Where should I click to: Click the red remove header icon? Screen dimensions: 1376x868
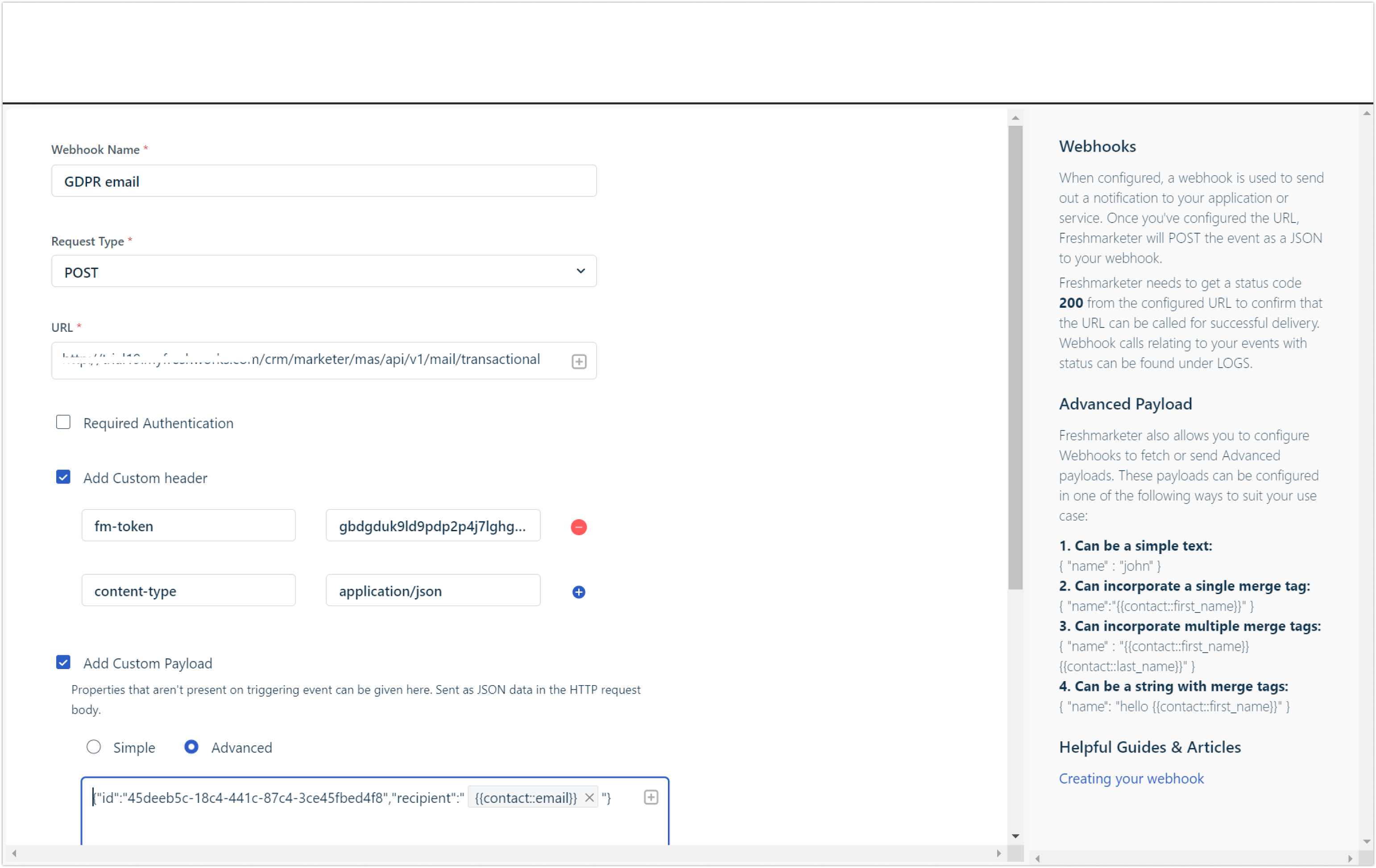point(578,527)
